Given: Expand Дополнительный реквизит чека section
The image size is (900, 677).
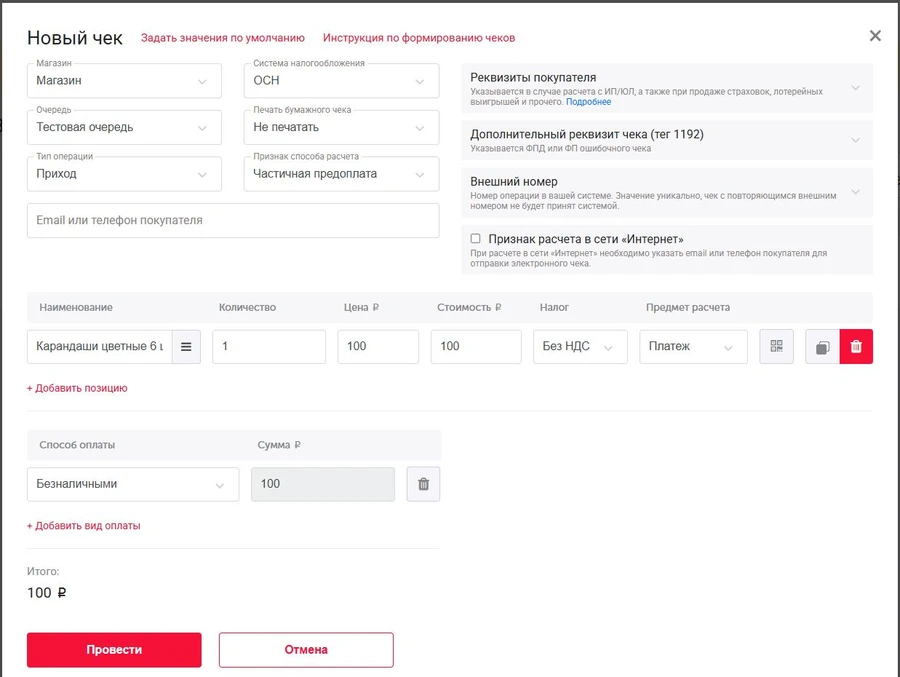Looking at the screenshot, I should pos(666,140).
